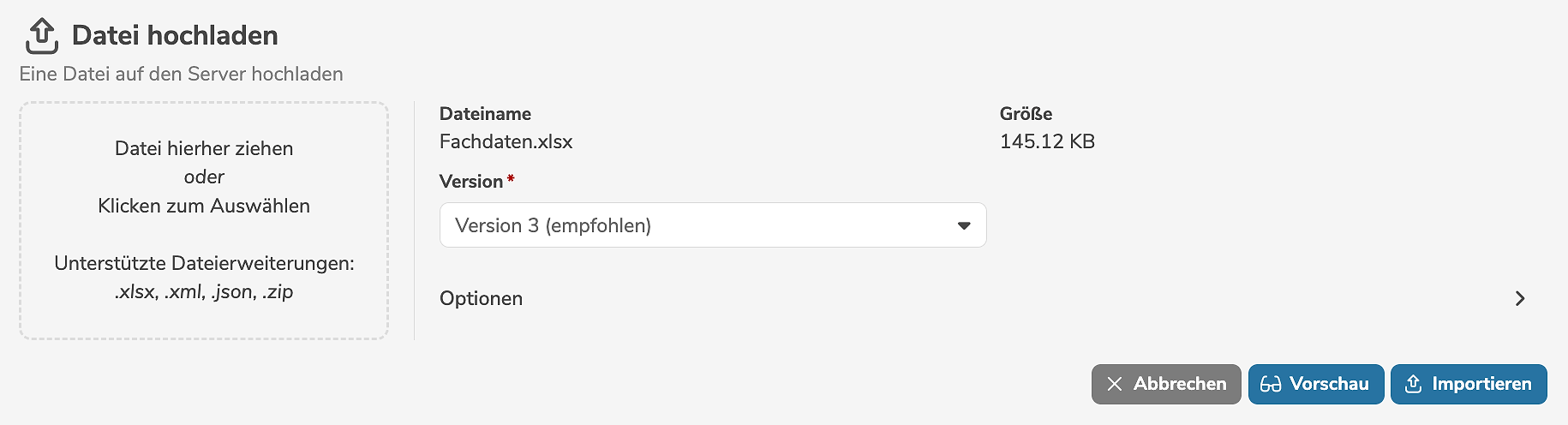This screenshot has width=1568, height=425.
Task: Click the Dateiname column label
Action: [485, 114]
